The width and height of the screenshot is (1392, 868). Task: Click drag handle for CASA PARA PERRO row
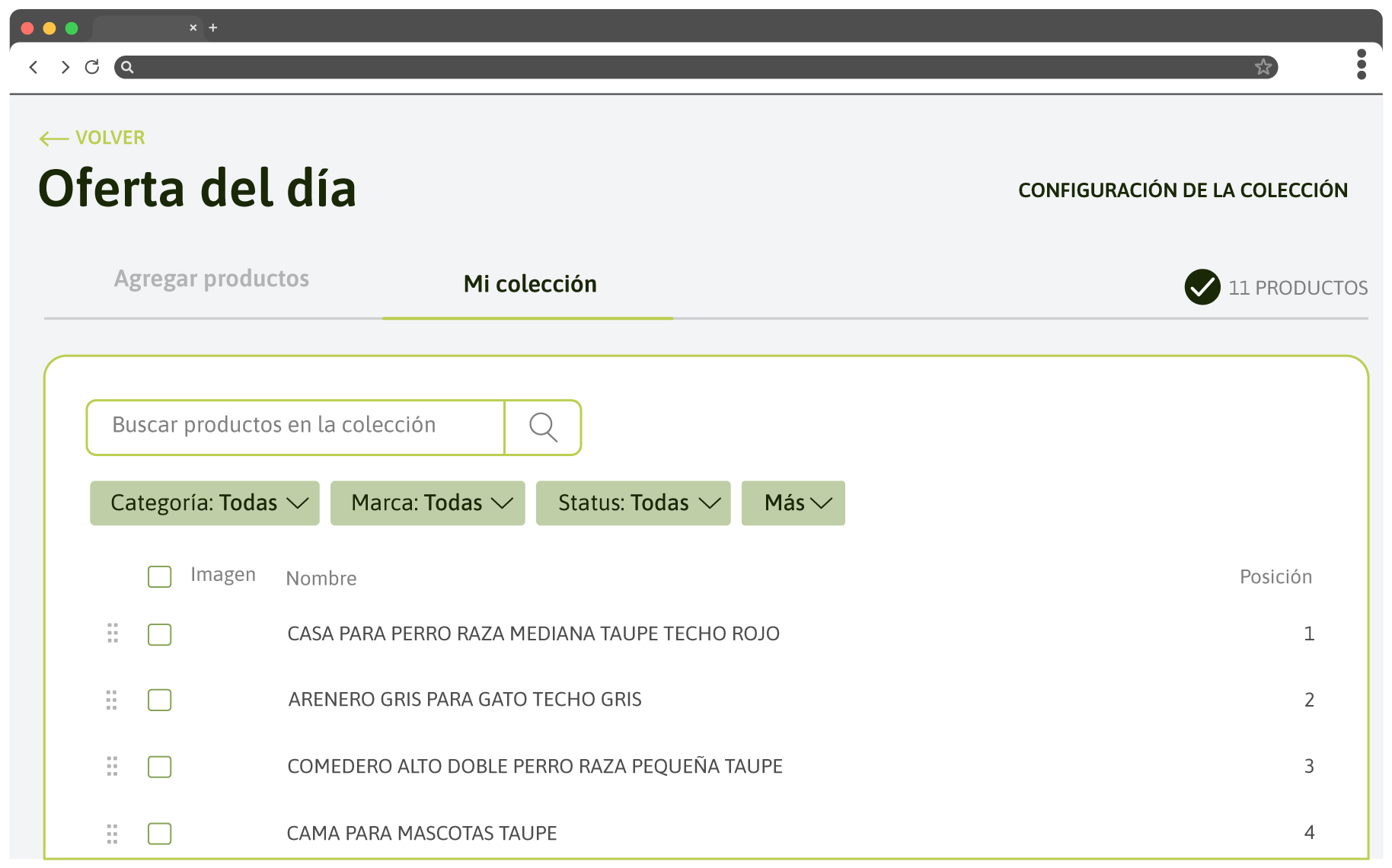113,633
